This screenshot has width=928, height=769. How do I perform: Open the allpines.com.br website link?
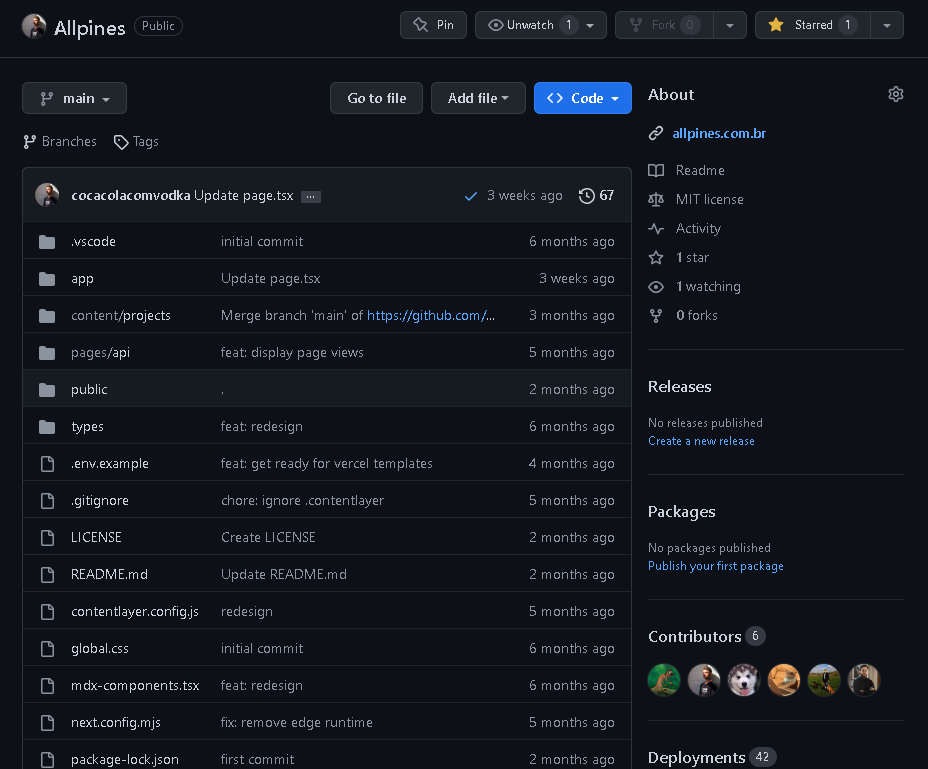pyautogui.click(x=719, y=133)
